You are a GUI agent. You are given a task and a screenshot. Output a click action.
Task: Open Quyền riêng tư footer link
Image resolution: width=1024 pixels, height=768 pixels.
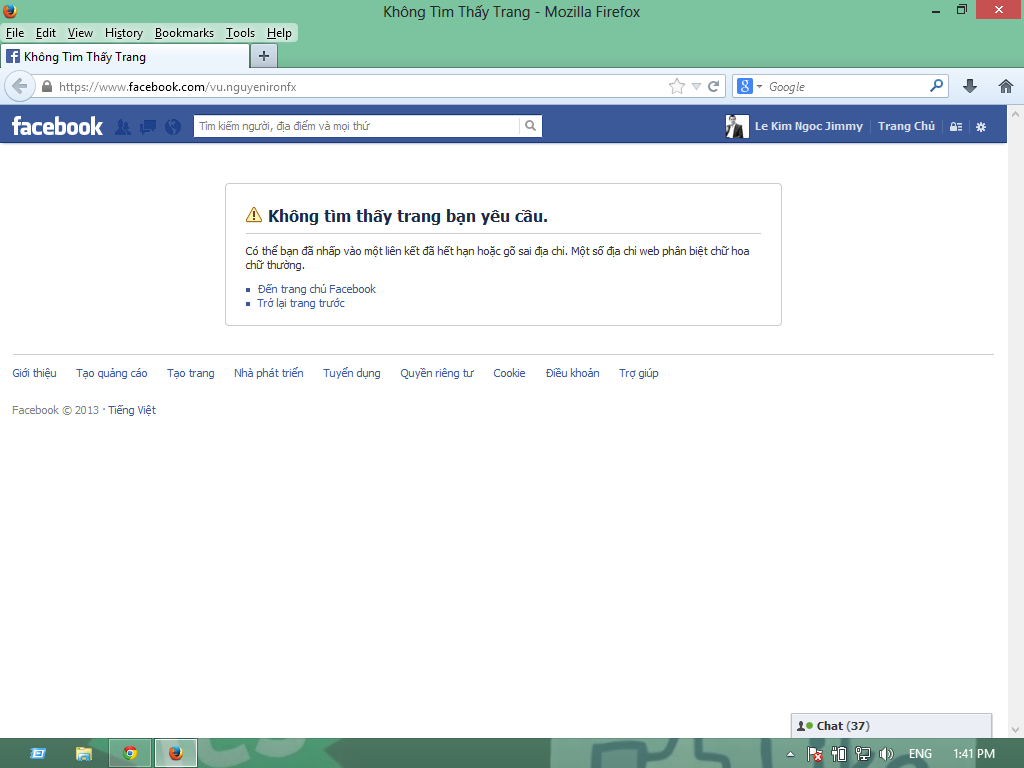click(437, 373)
